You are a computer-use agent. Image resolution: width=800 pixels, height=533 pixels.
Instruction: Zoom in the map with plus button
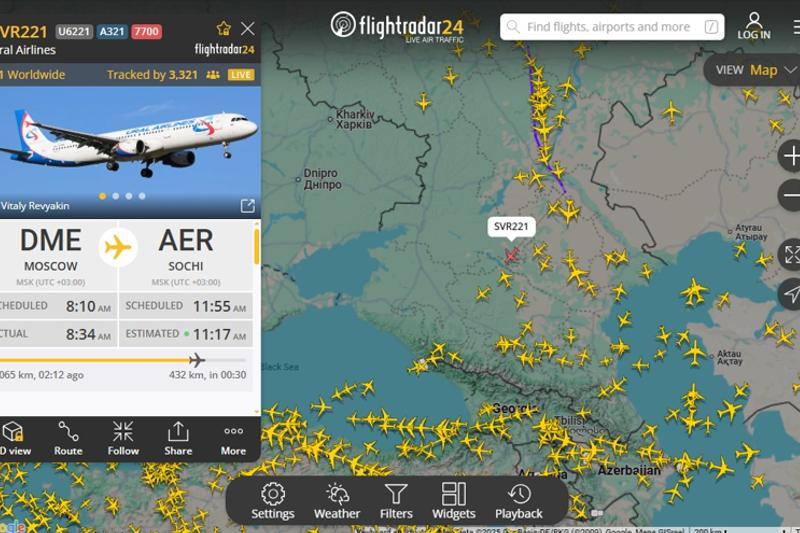791,156
